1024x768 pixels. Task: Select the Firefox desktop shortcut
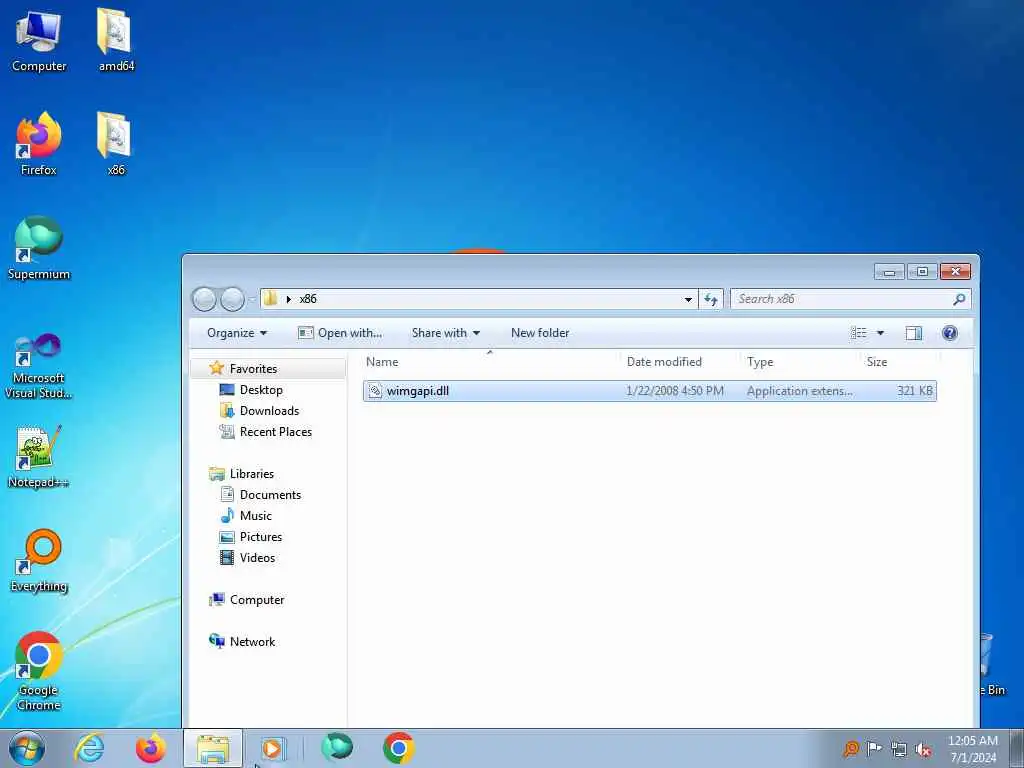pos(39,144)
